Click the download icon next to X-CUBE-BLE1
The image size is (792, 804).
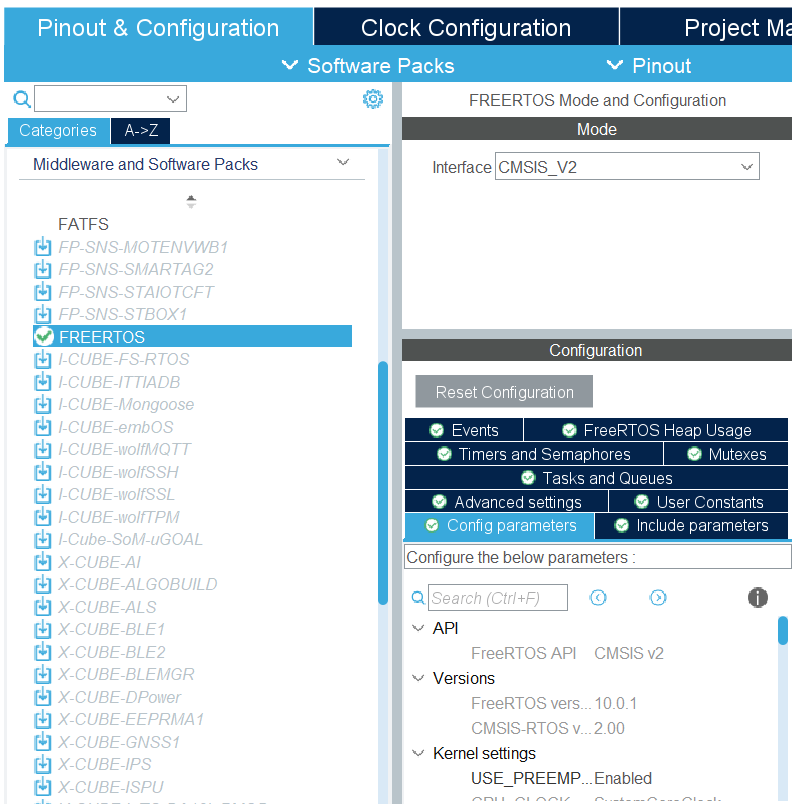click(43, 629)
